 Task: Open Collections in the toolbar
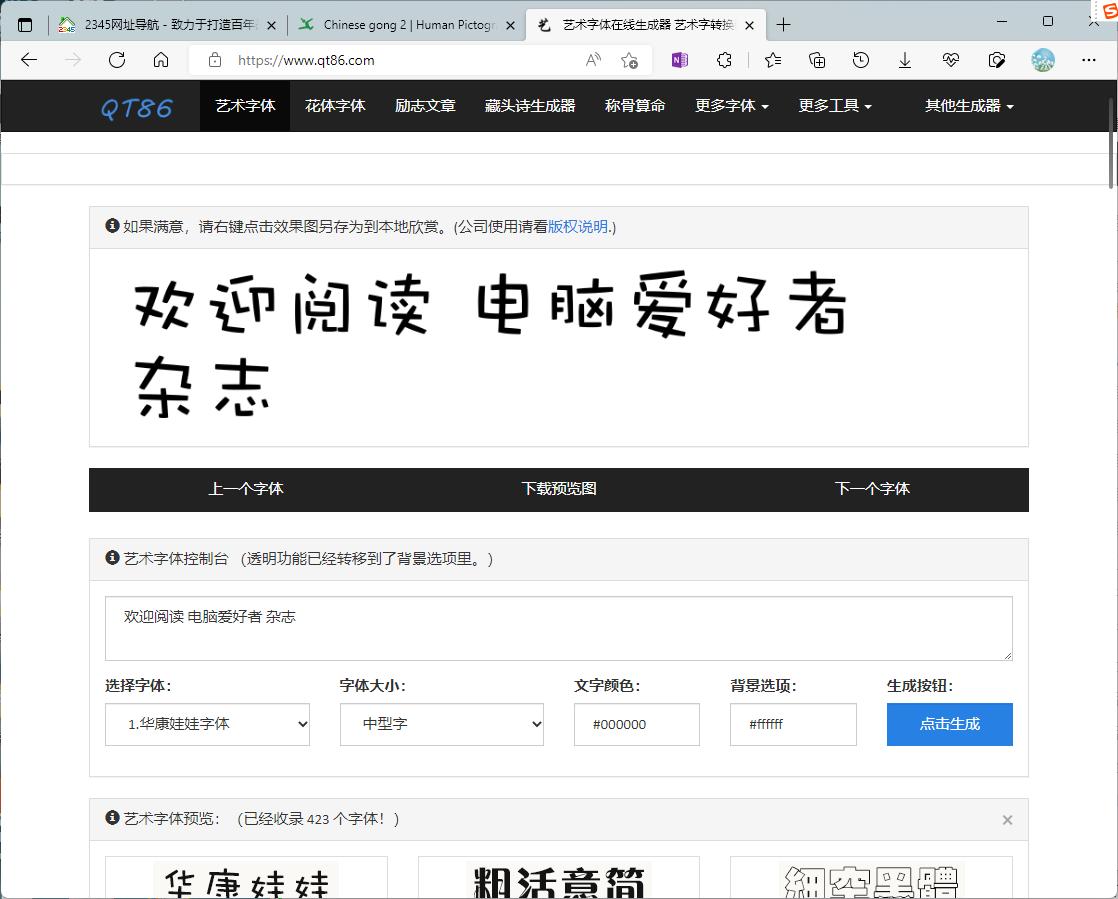click(816, 60)
